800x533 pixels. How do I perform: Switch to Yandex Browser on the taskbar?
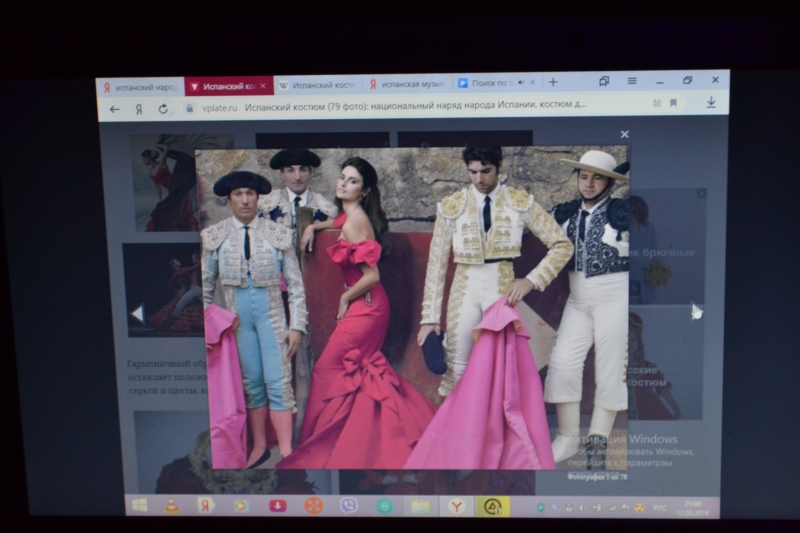point(456,506)
